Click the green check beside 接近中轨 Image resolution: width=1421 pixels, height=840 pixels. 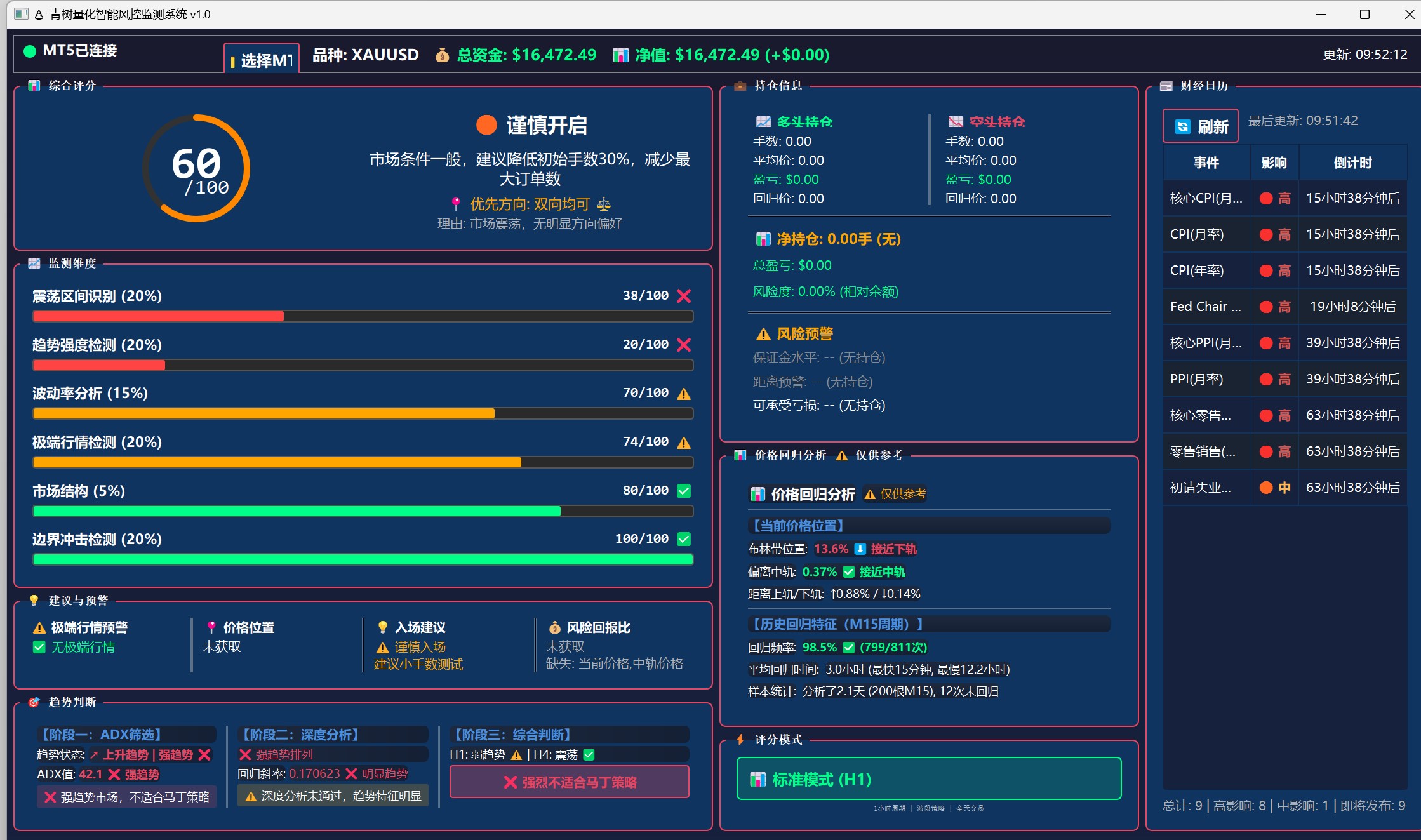click(848, 572)
